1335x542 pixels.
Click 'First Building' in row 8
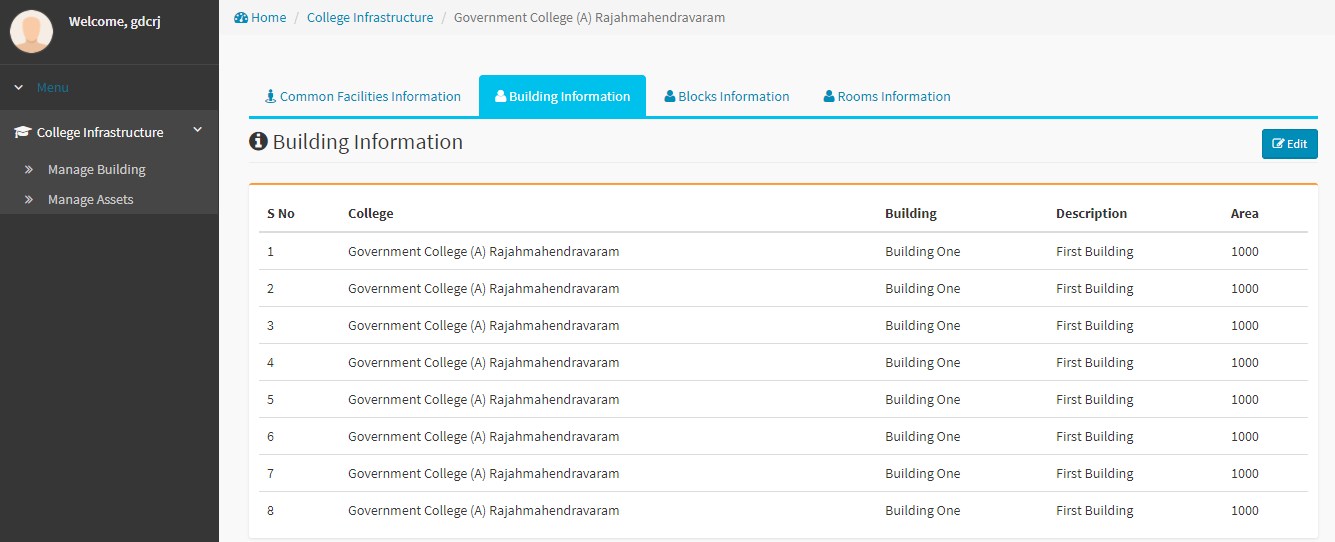[1095, 511]
